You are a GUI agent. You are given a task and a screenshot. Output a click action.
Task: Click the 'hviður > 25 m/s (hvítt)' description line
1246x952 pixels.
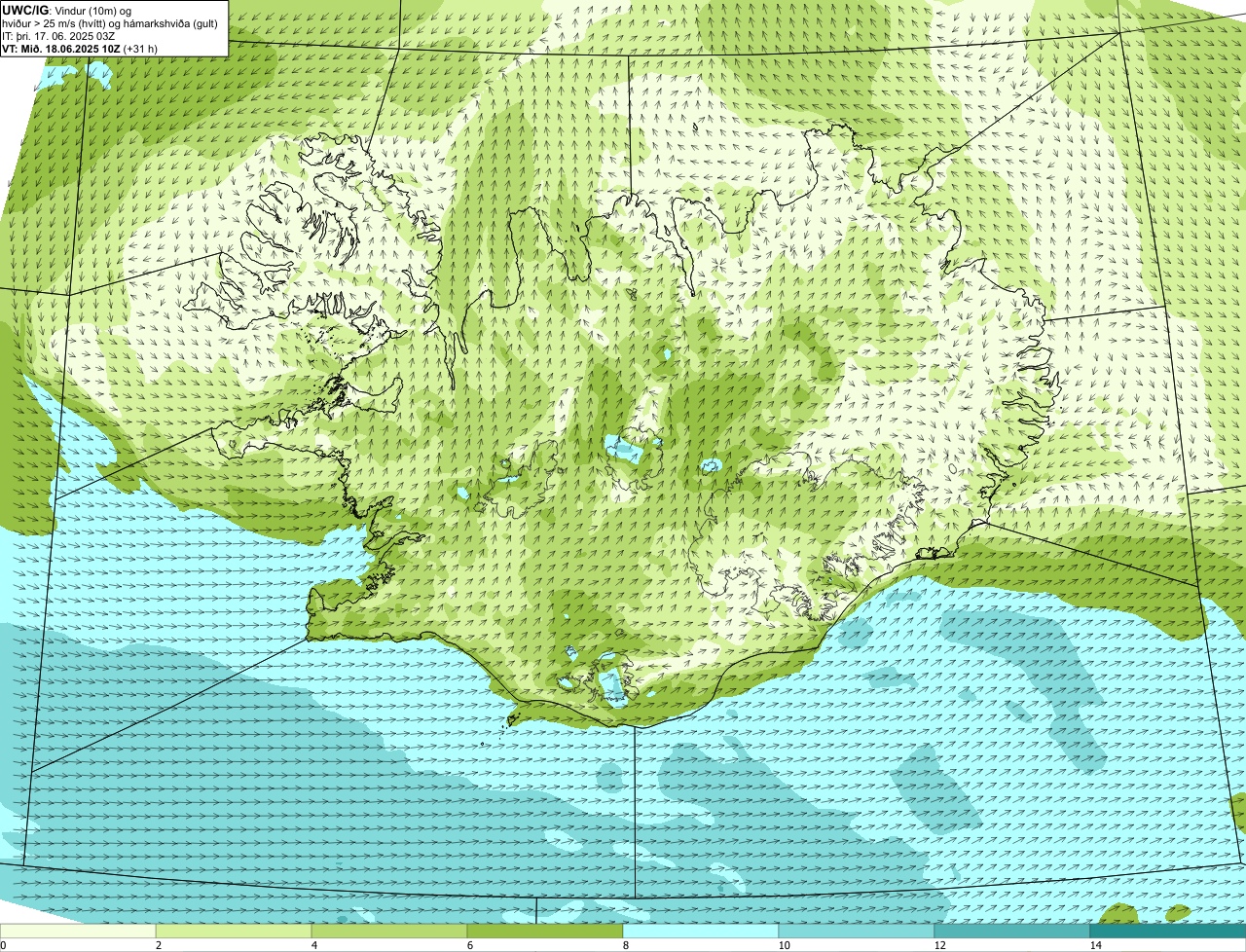tap(111, 23)
